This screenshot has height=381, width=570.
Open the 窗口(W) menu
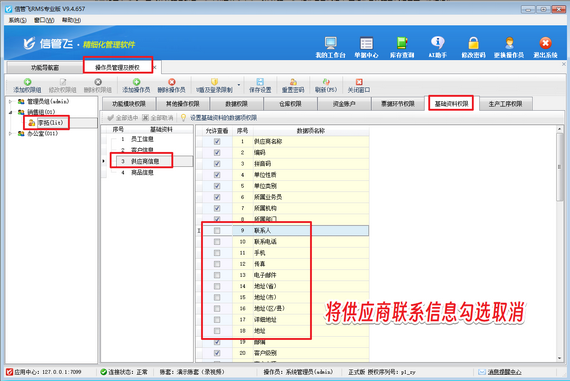click(x=44, y=20)
